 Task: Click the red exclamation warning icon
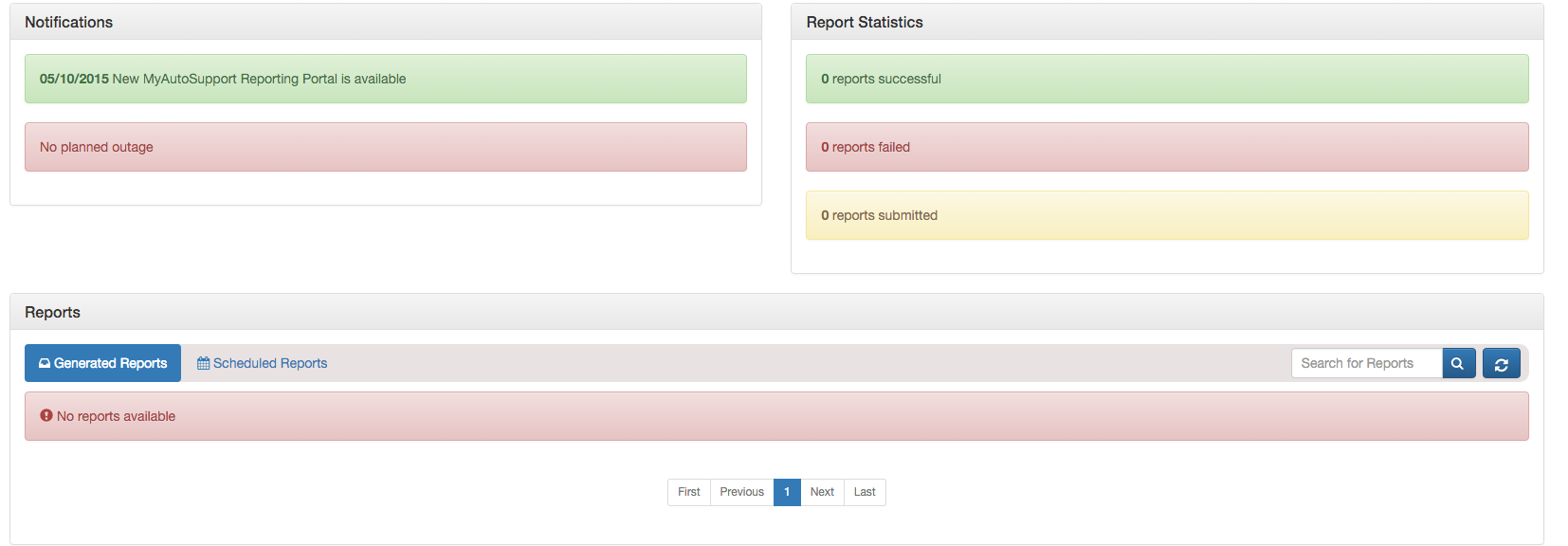[x=46, y=415]
